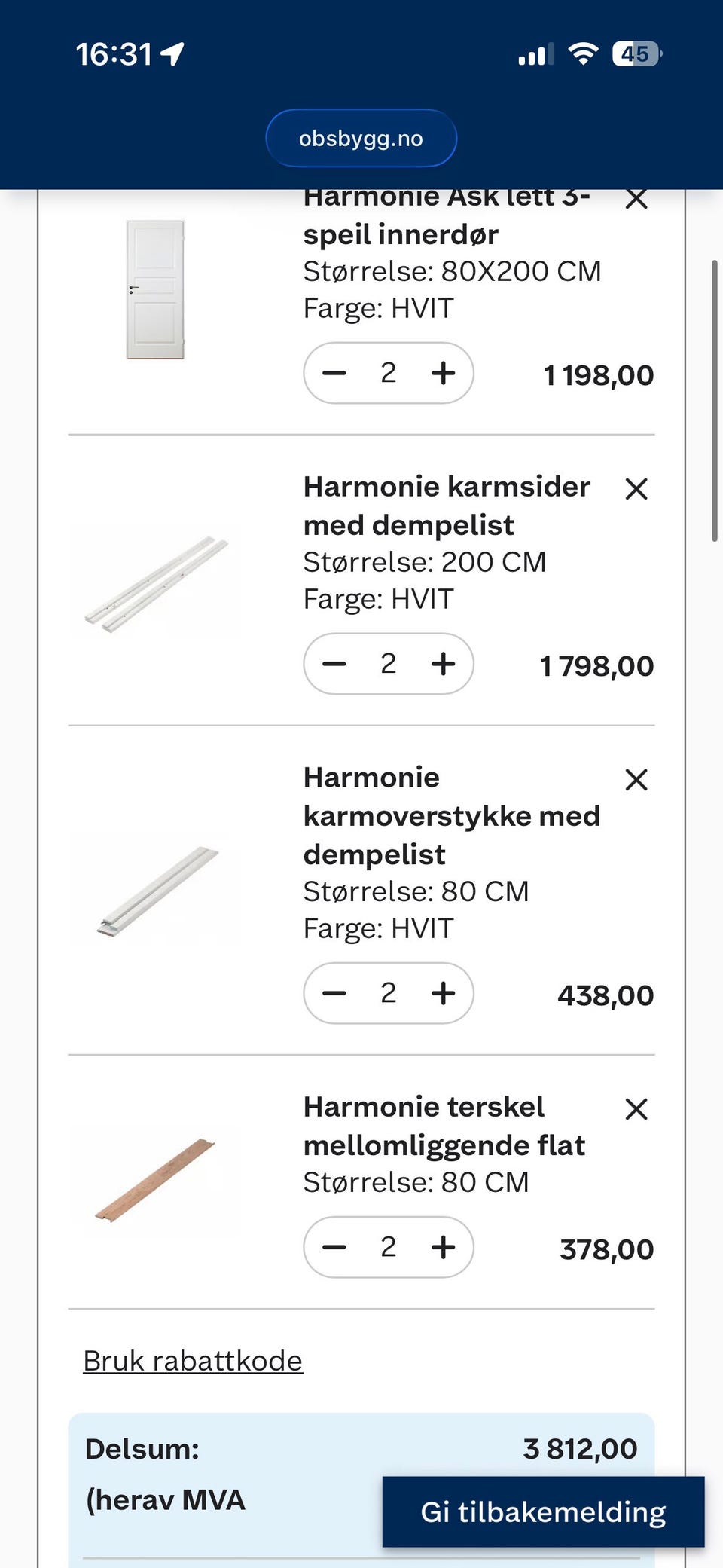This screenshot has width=723, height=1568.
Task: Click the page scrollbar handle
Action: click(714, 400)
